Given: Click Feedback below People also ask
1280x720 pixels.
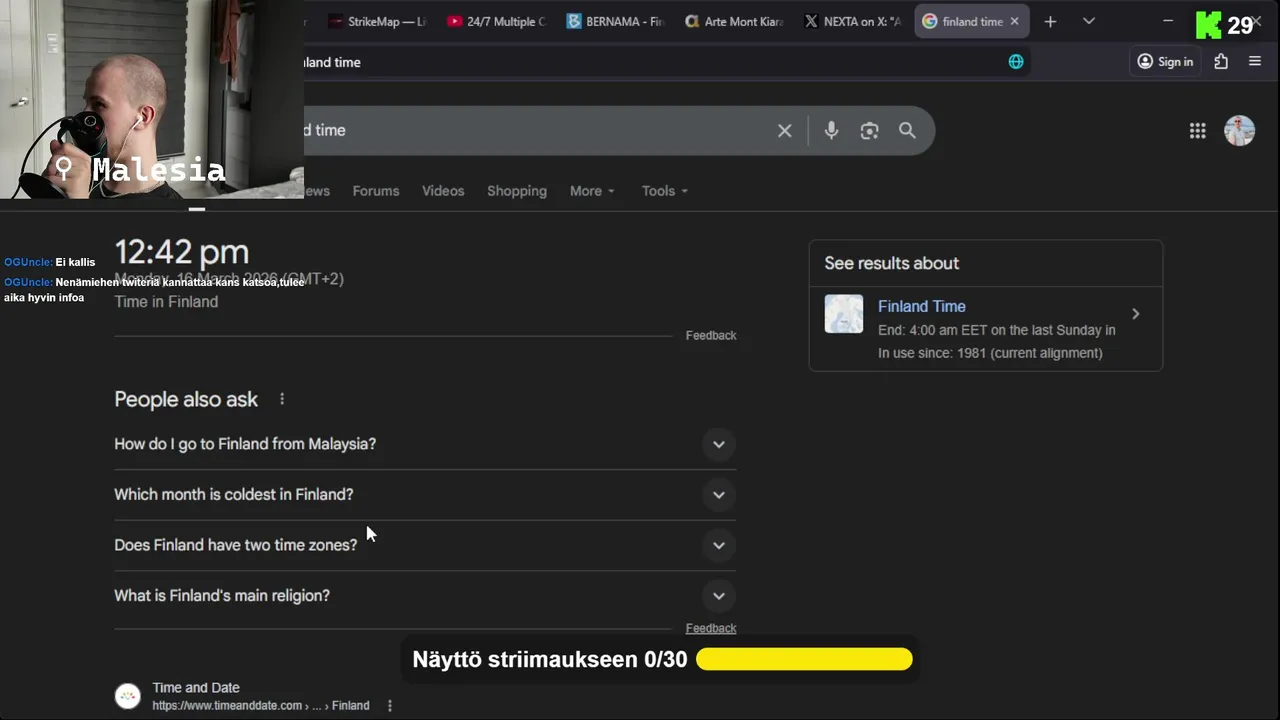Looking at the screenshot, I should [711, 628].
